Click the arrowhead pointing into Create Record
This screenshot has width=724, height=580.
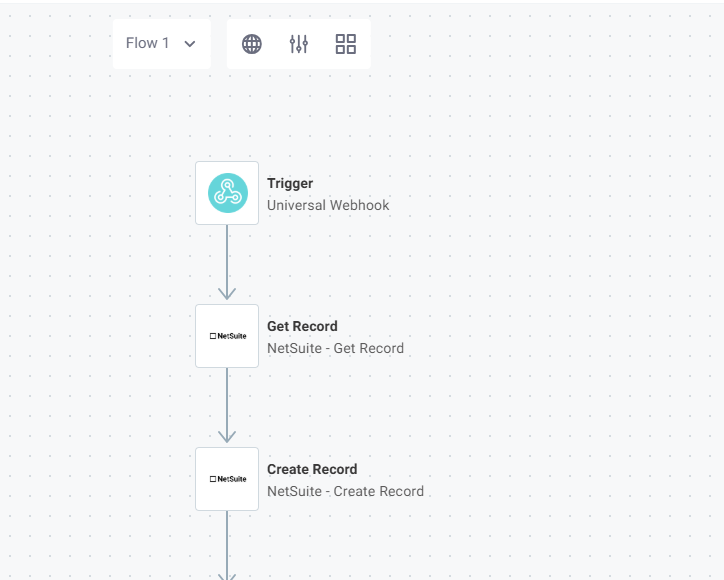227,436
